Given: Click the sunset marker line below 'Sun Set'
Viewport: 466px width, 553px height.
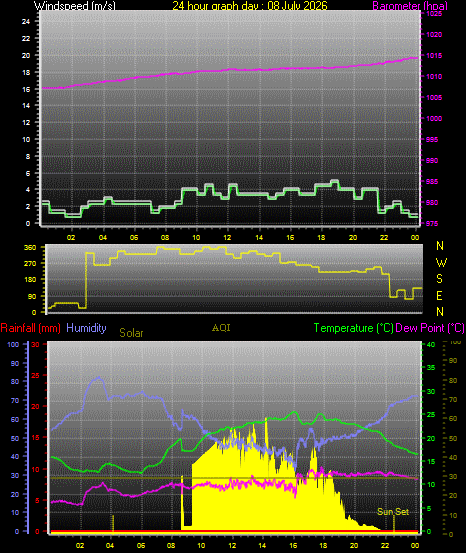Looking at the screenshot, I should [394, 524].
